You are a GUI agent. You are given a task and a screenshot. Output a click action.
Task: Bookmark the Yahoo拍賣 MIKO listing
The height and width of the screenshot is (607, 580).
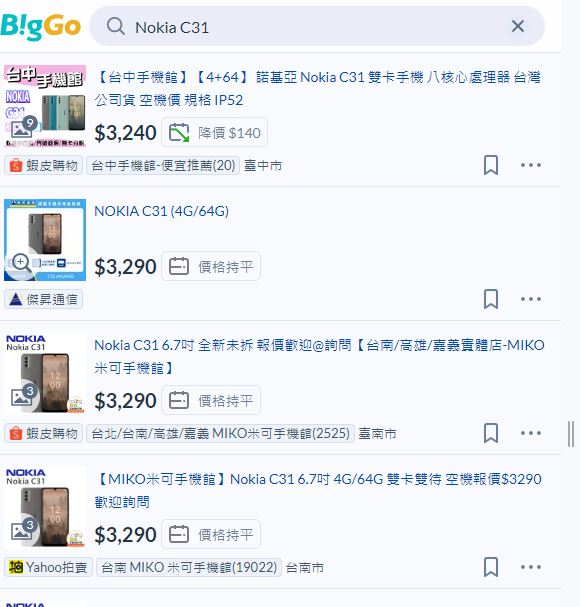click(491, 567)
